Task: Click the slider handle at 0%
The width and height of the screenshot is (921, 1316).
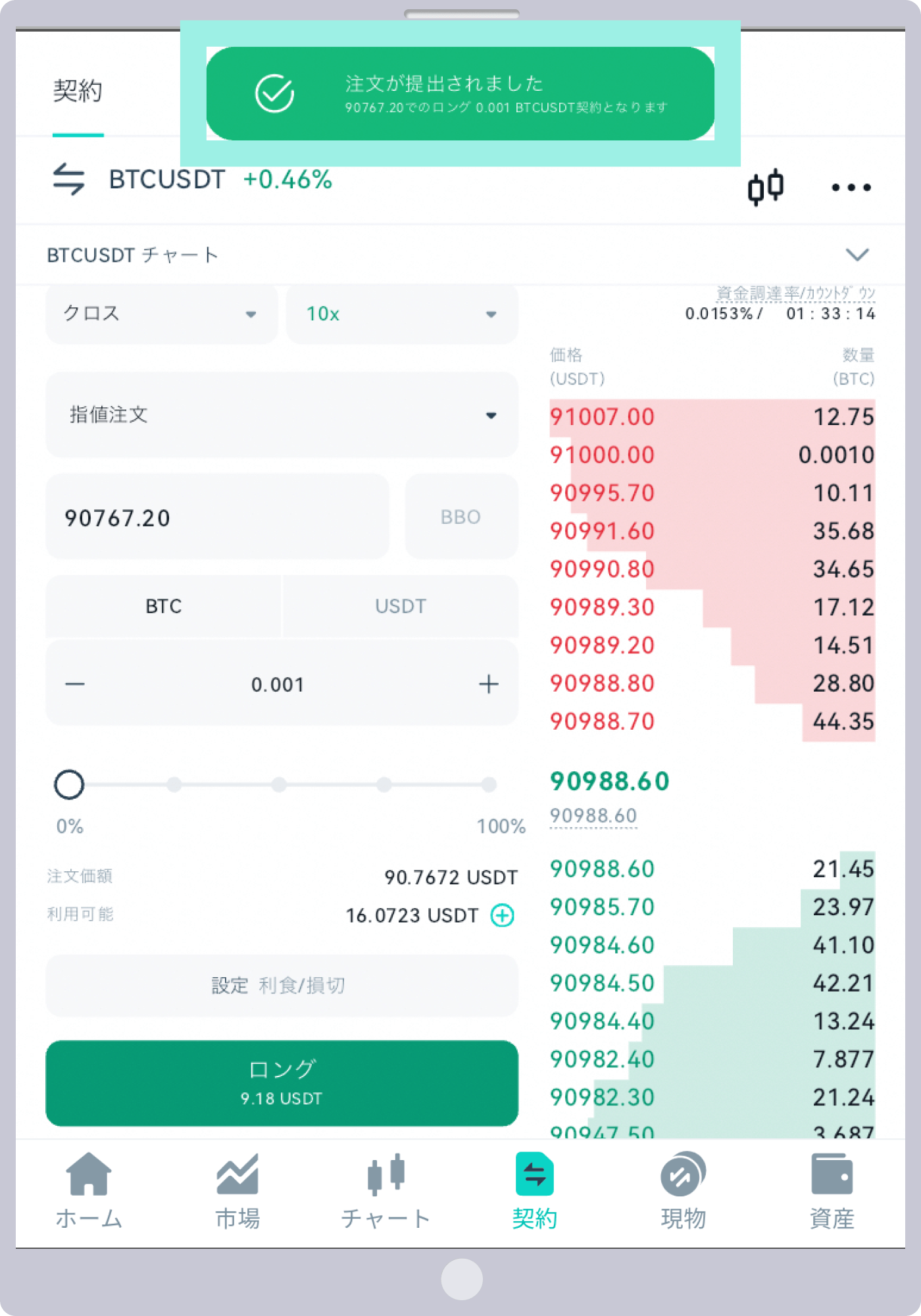Action: click(69, 784)
